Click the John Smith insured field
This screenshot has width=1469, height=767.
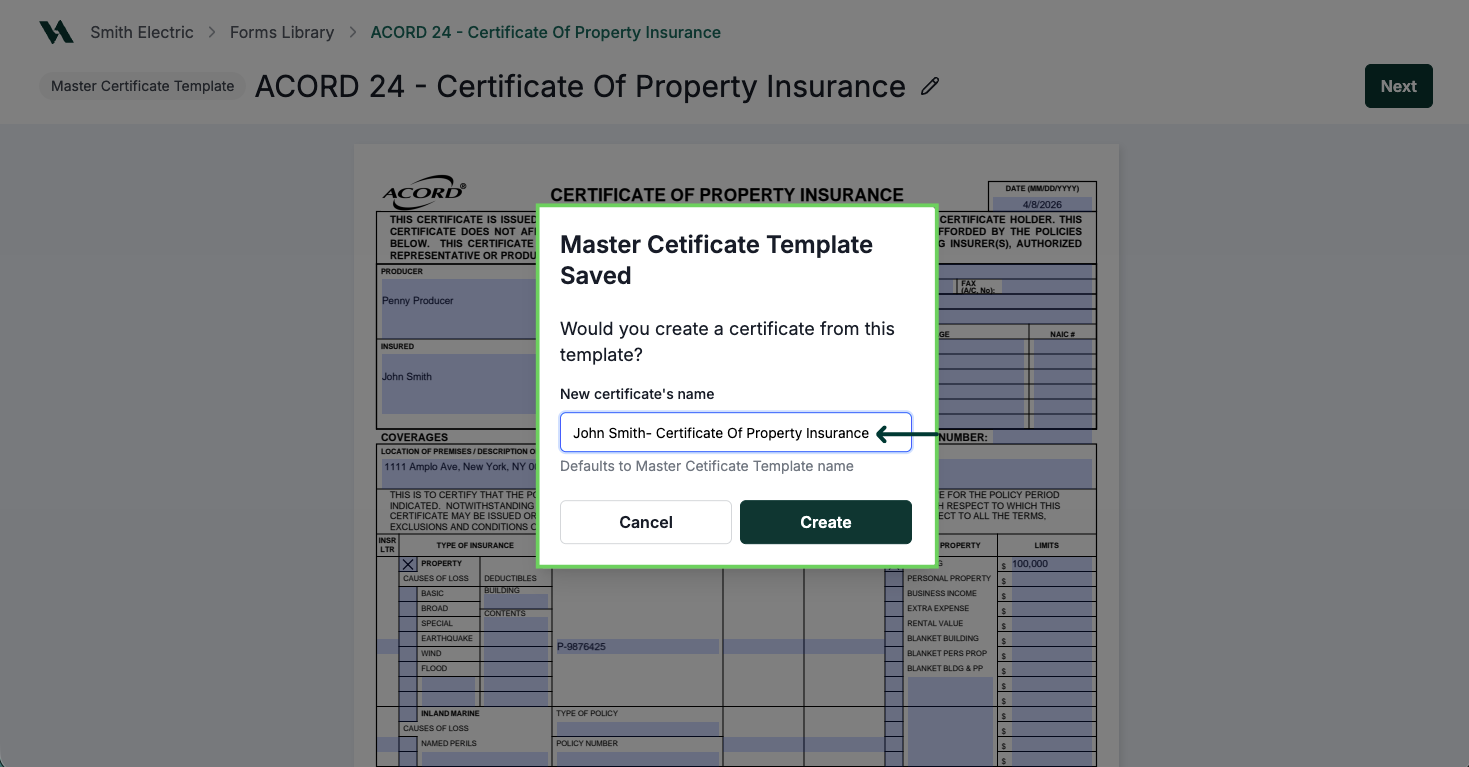click(459, 383)
